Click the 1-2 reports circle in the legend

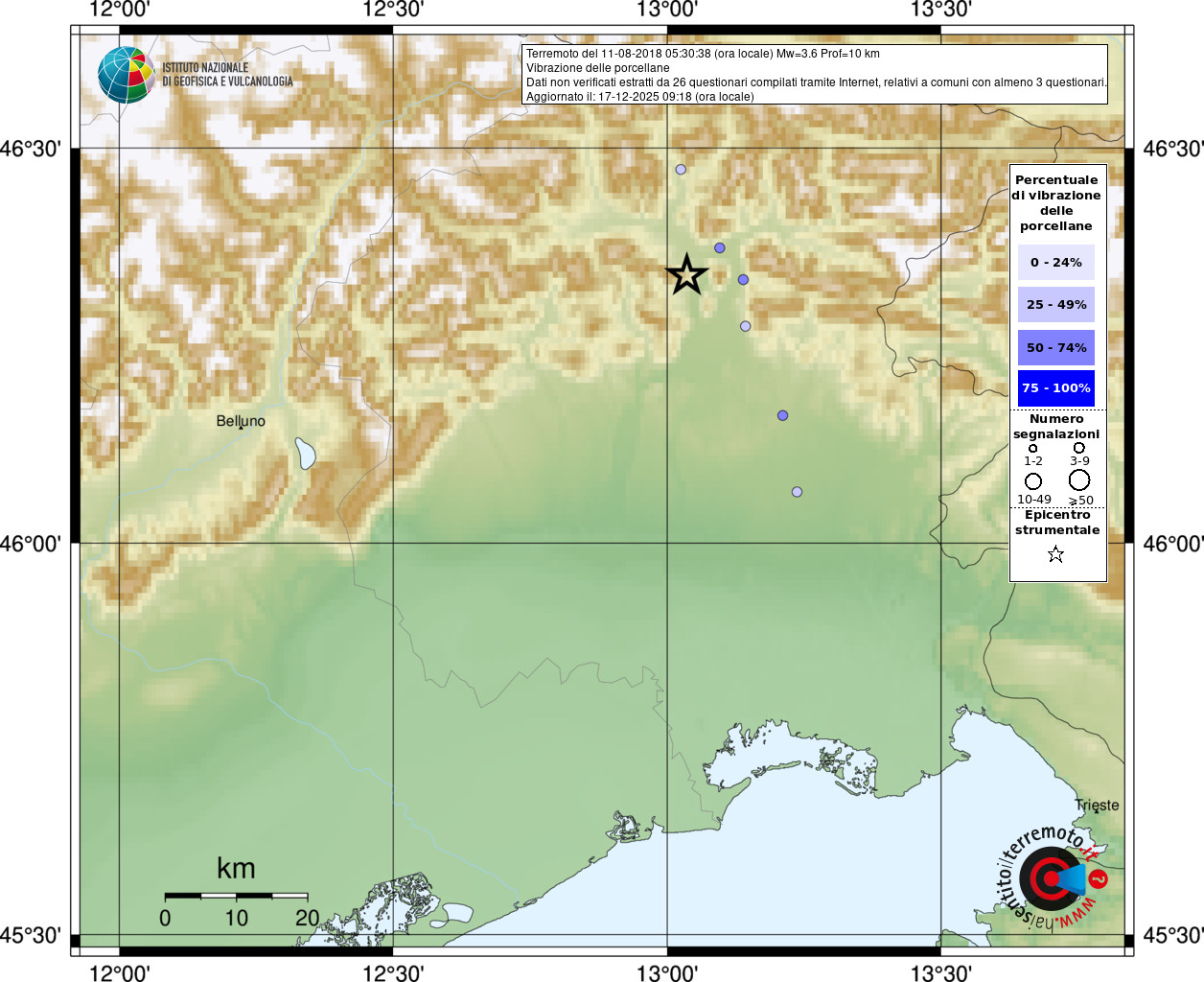(1032, 448)
